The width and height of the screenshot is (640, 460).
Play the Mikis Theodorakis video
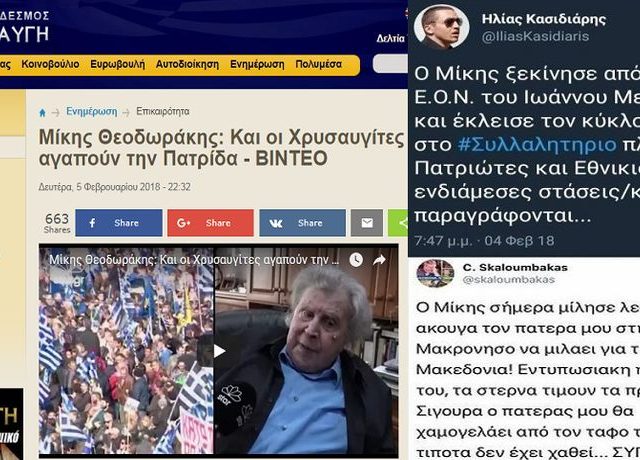pos(220,351)
